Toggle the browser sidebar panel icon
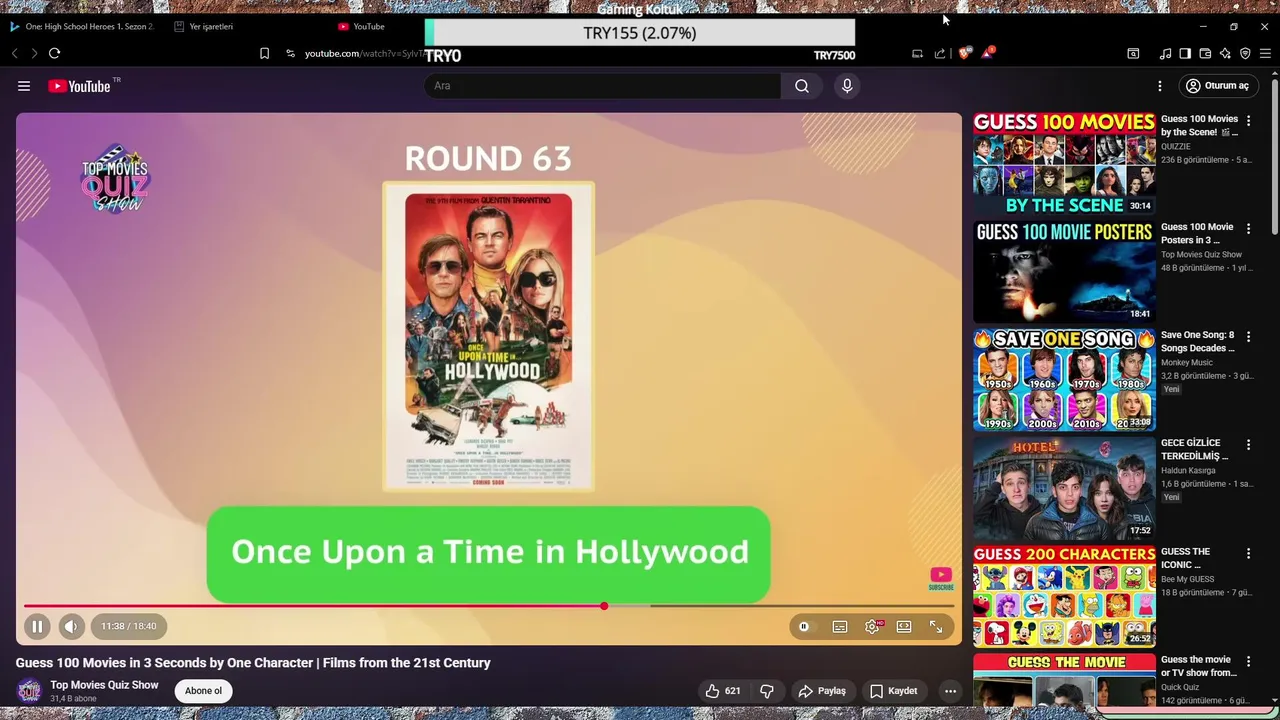Screen dimensions: 1280x720 tap(1185, 53)
